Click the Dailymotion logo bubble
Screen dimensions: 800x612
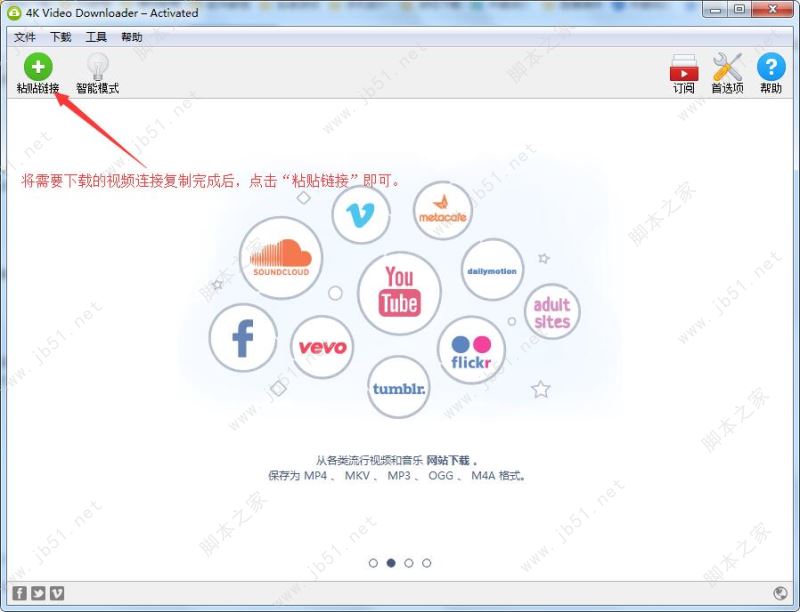pyautogui.click(x=492, y=270)
